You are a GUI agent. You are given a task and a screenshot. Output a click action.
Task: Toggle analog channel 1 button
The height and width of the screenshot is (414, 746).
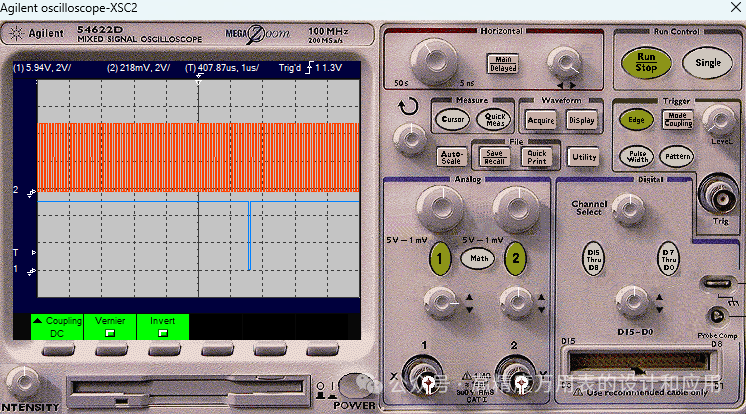tap(440, 258)
